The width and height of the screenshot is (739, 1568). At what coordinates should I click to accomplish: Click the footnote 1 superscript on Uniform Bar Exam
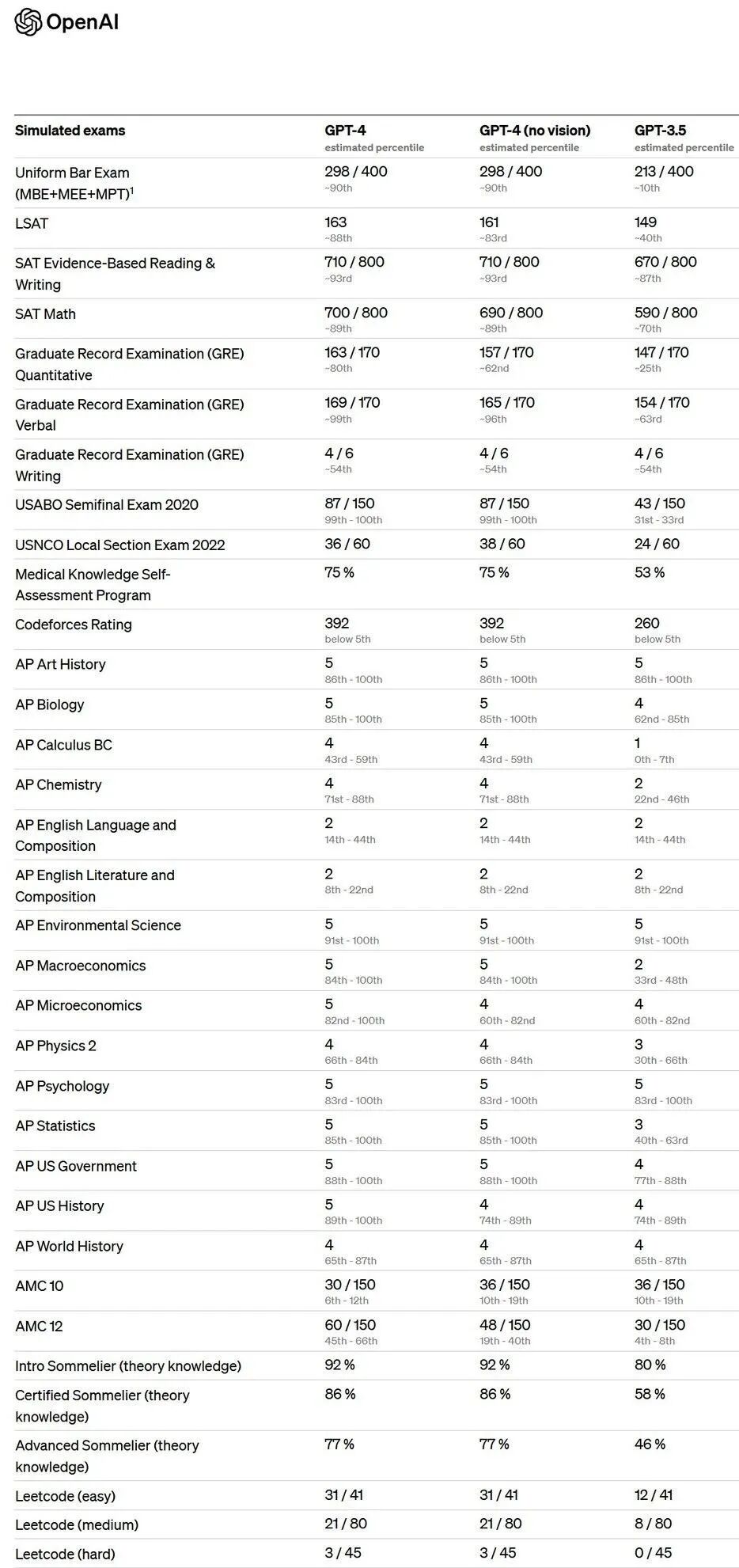[x=132, y=190]
